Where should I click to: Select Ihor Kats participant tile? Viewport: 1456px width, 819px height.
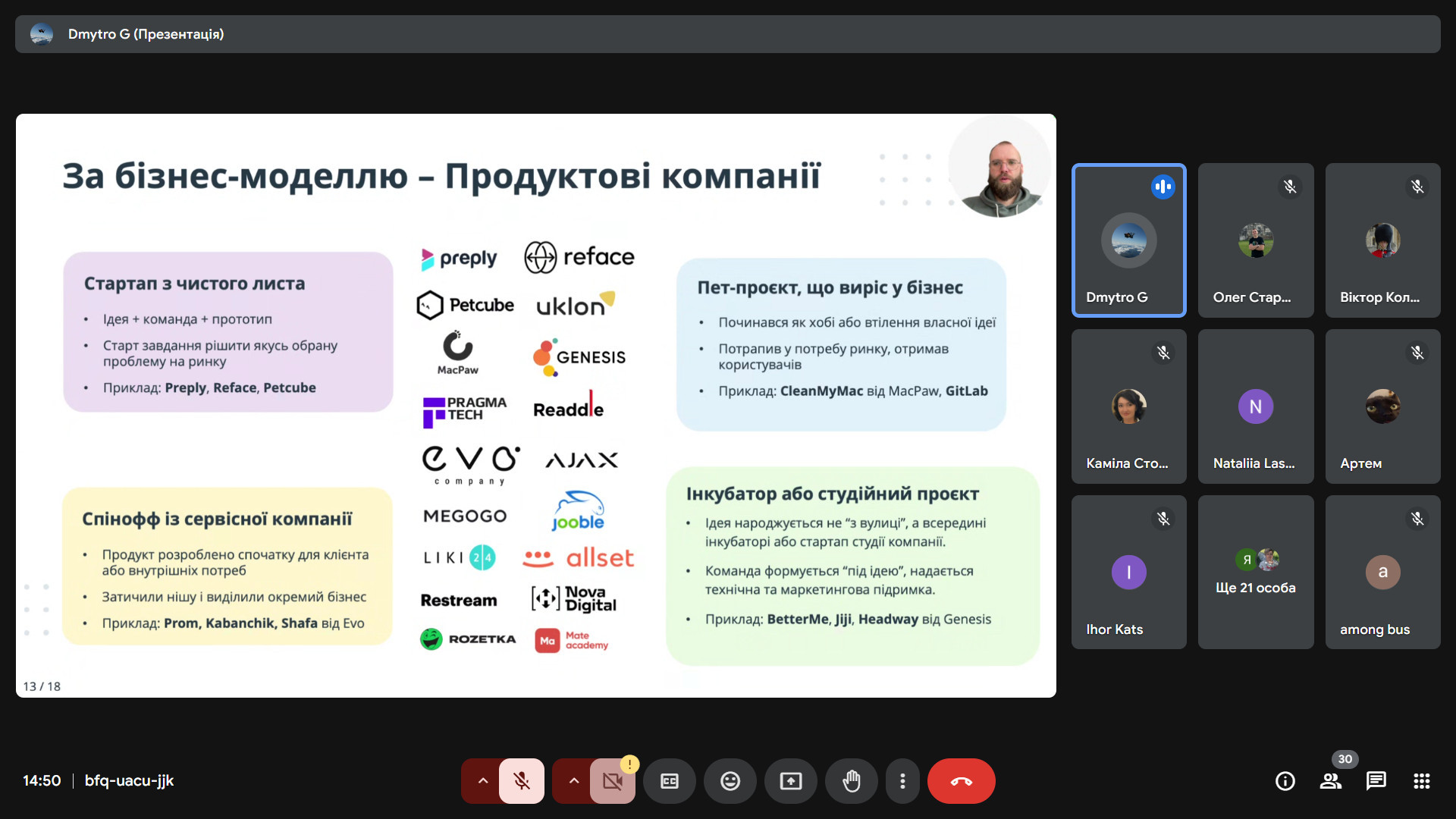(x=1128, y=573)
